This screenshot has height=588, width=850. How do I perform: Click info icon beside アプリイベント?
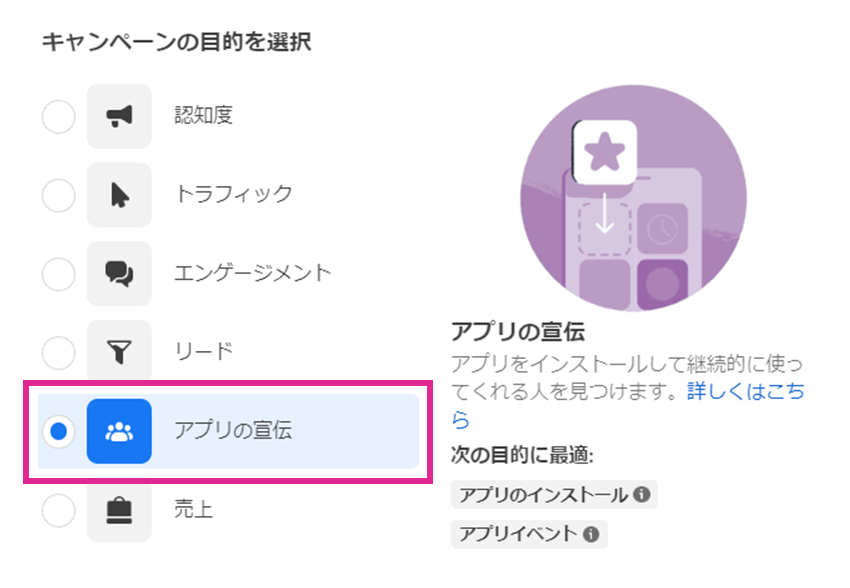click(591, 534)
